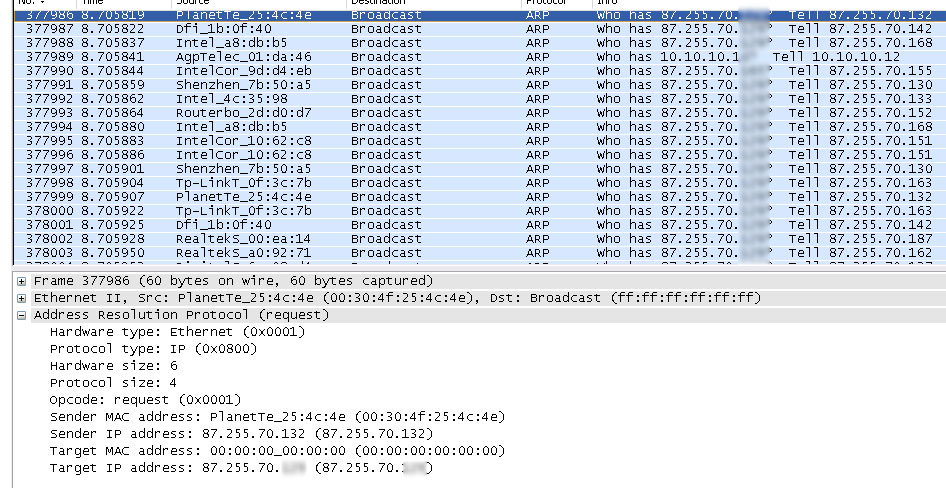
Task: Expand the Ethernet II details node
Action: (x=22, y=298)
